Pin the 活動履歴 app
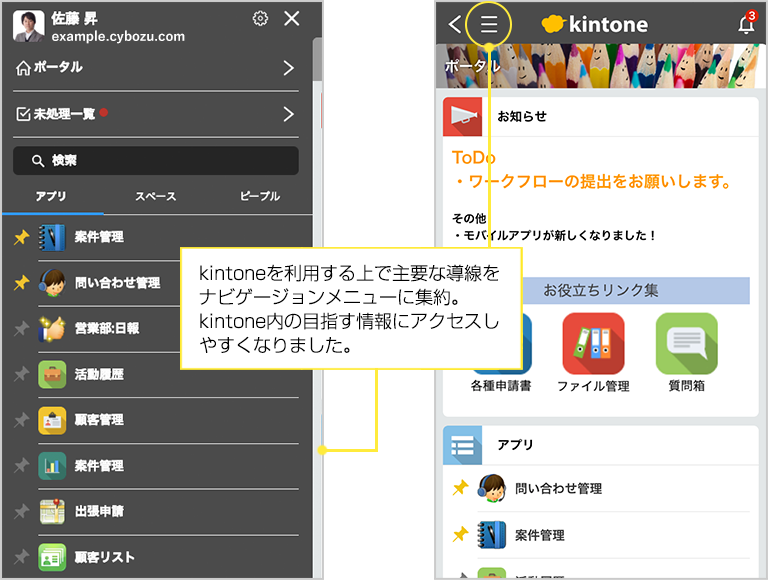Screen dimensions: 768x580 click(21, 374)
